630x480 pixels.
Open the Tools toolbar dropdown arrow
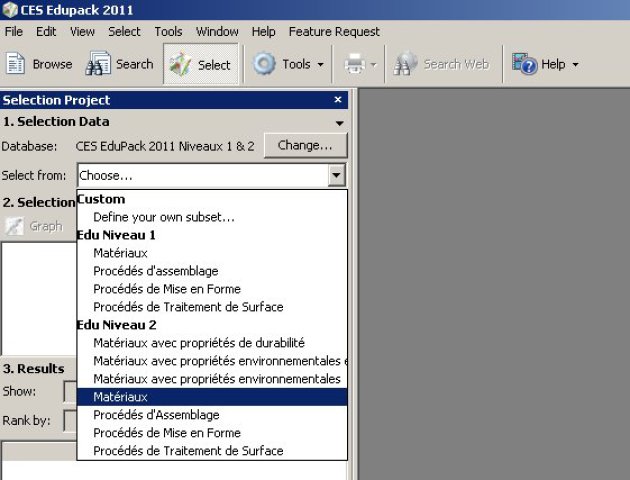point(321,64)
